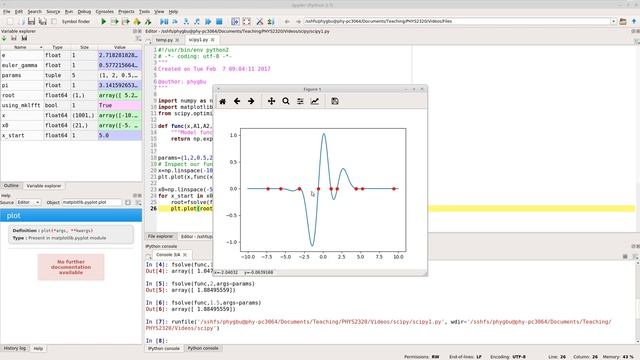
Task: Go forward to next figure view
Action: coord(251,101)
